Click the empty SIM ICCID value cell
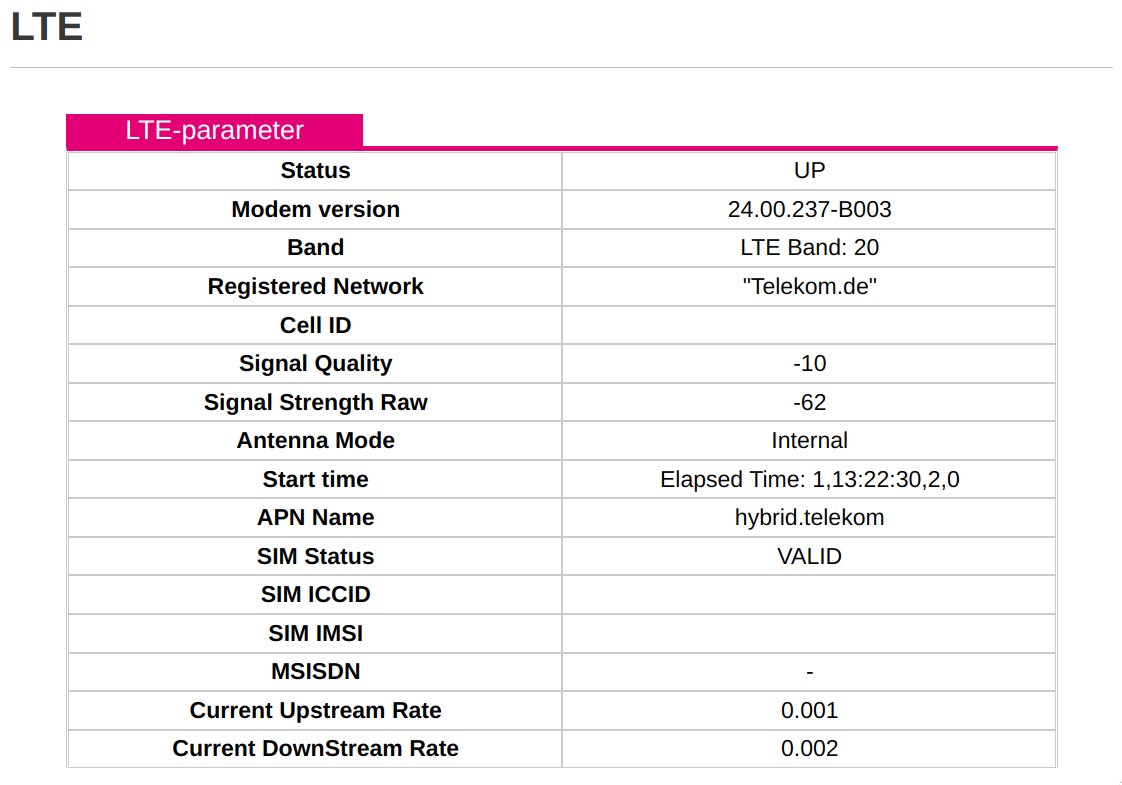 point(809,595)
